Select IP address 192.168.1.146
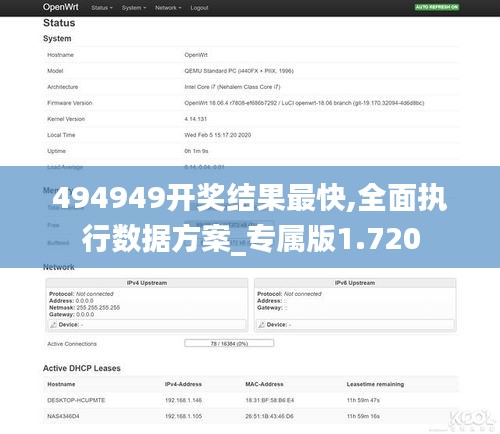This screenshot has height=434, width=500. (x=184, y=400)
